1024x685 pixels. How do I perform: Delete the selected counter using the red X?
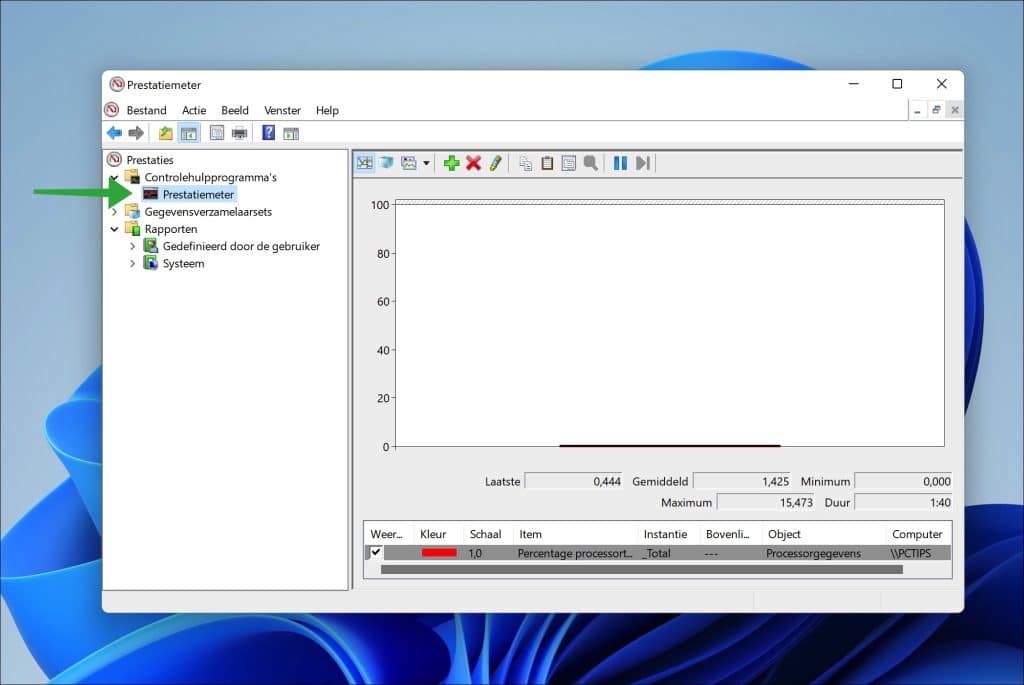coord(473,163)
